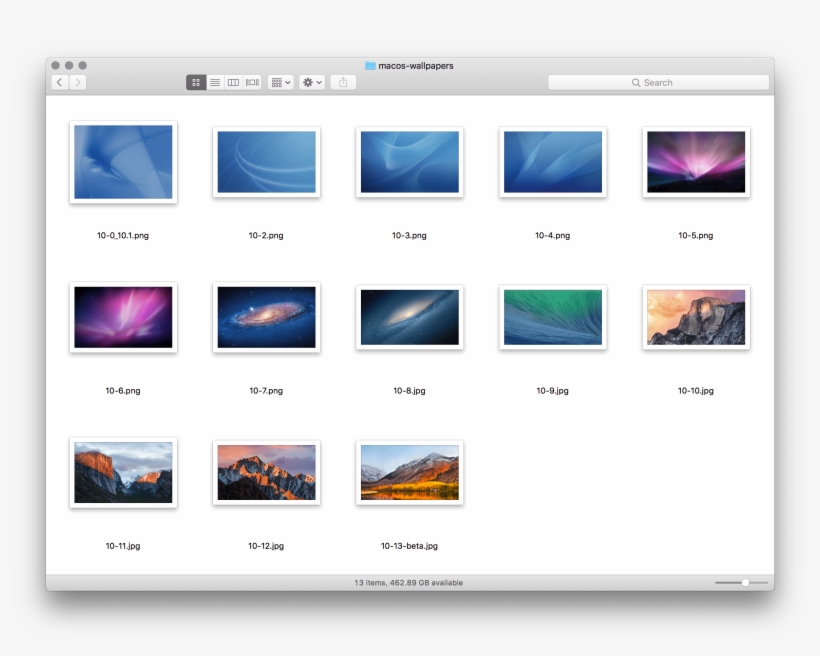
Task: Select the 10-12.jpg Sierra thumbnail
Action: pyautogui.click(x=267, y=472)
